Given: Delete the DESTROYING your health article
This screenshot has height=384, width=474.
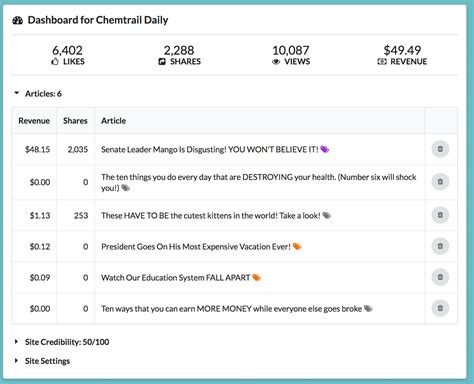Looking at the screenshot, I should 440,182.
